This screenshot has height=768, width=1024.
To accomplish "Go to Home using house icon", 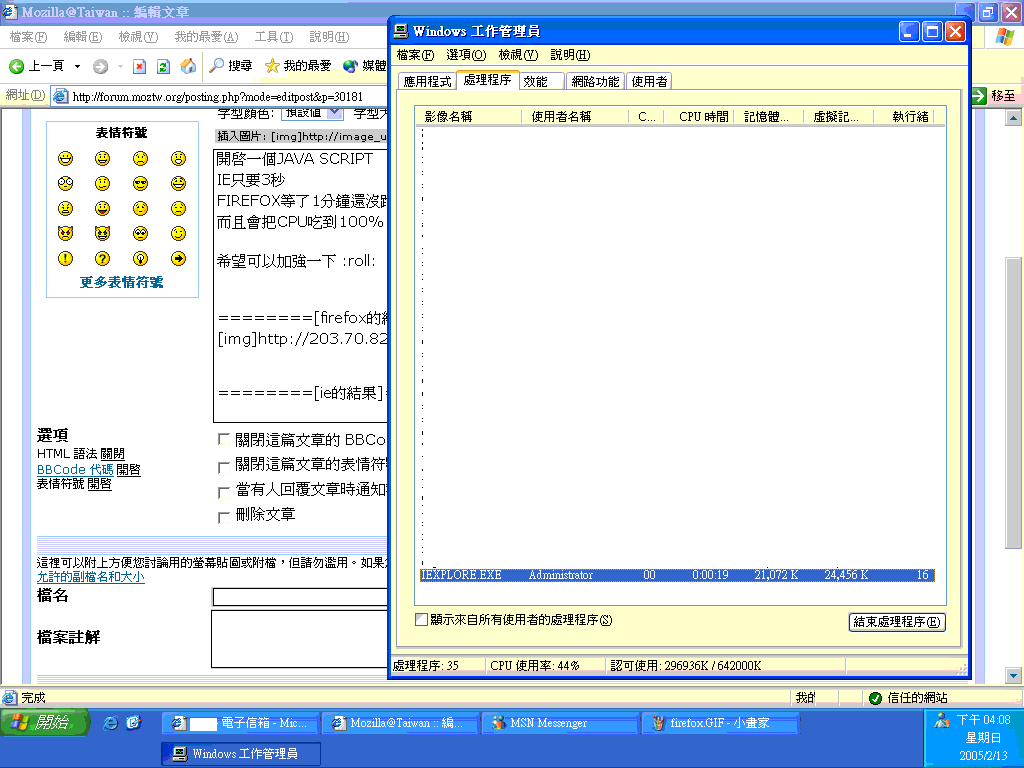I will tap(188, 66).
